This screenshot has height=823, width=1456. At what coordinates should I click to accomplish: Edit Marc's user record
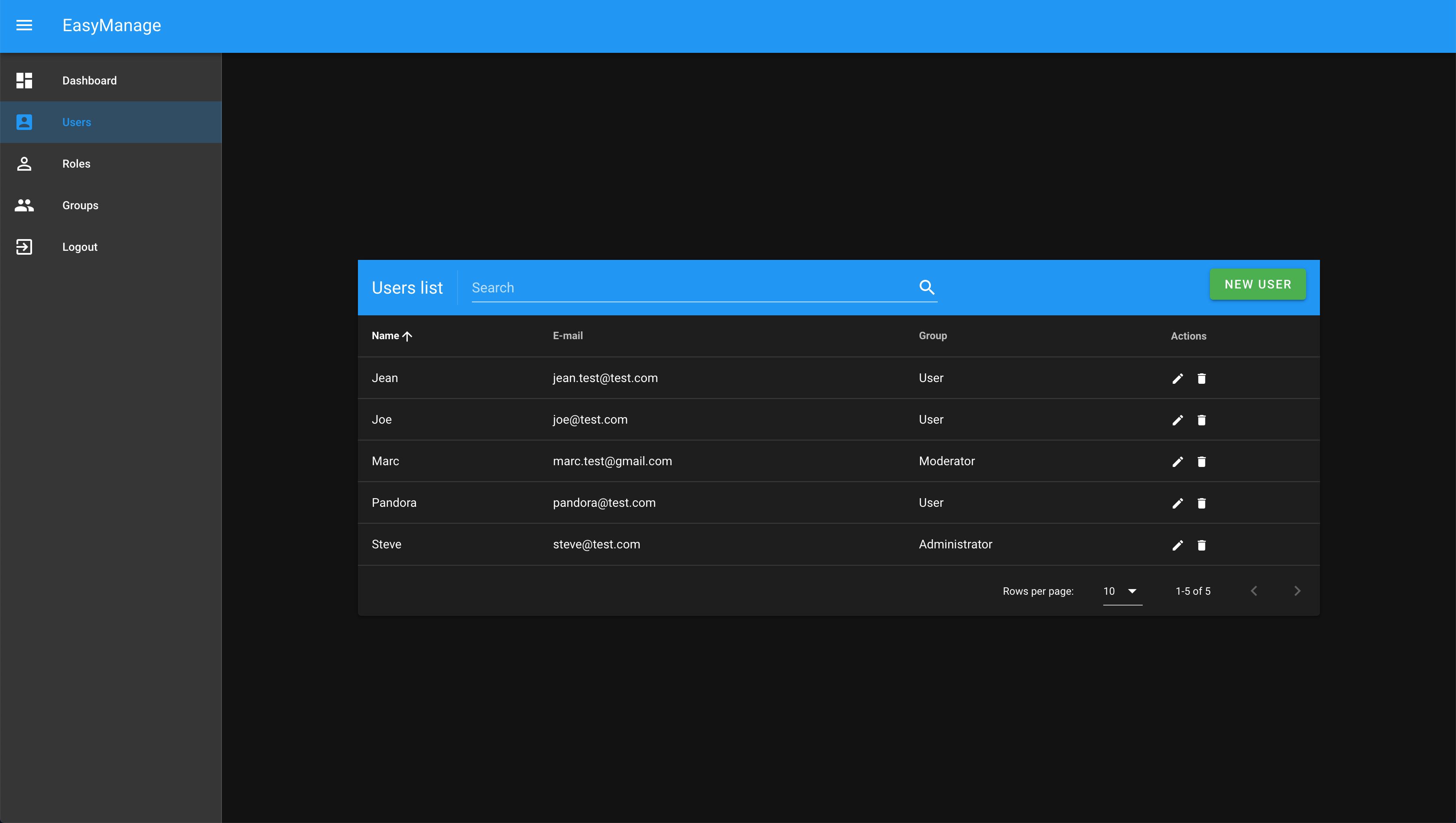click(x=1177, y=462)
